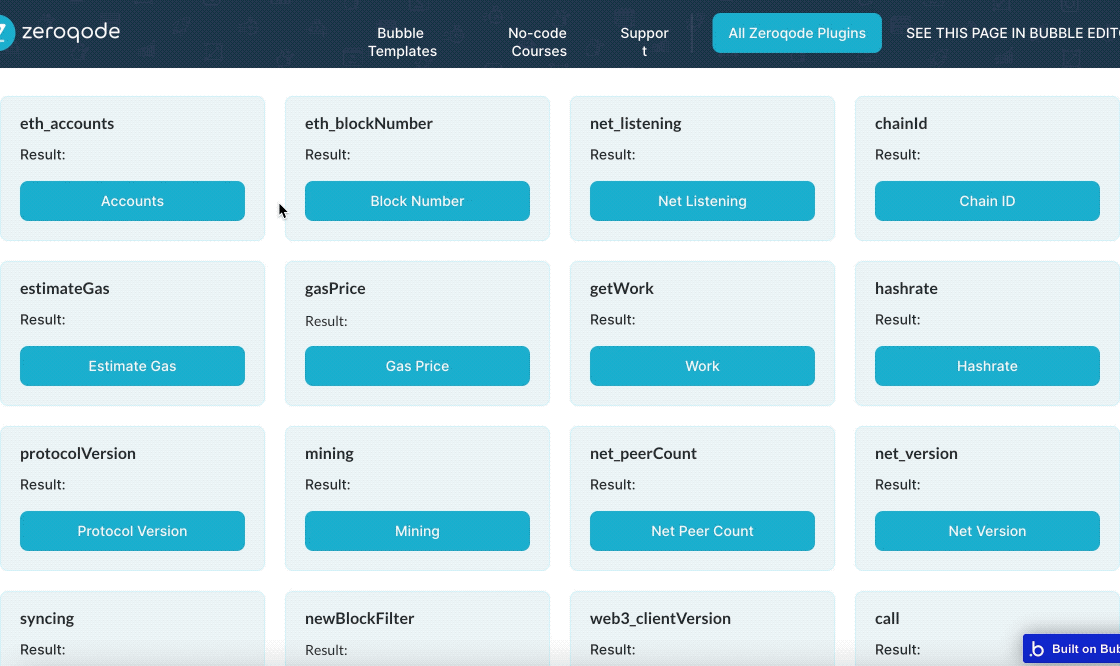Open See This Page in Bubble Editor link
The width and height of the screenshot is (1120, 666).
(x=1012, y=33)
